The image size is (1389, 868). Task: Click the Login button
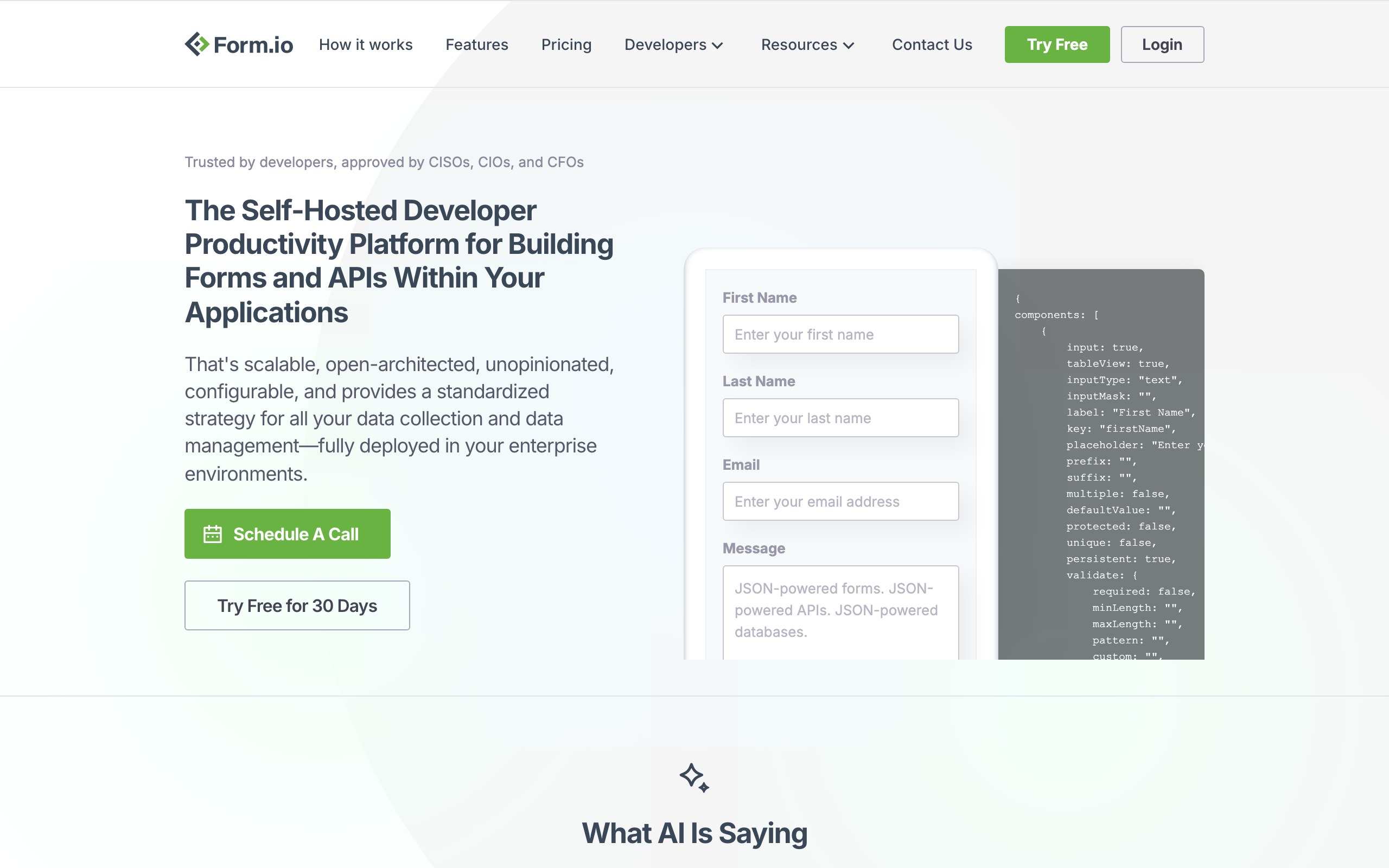point(1162,45)
